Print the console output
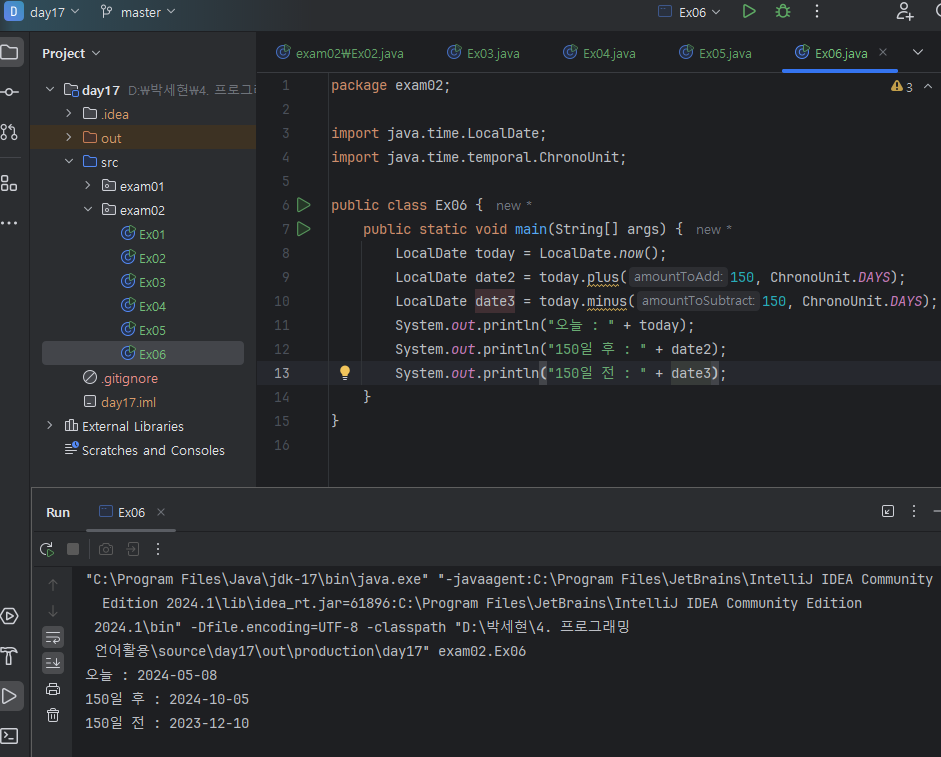 pos(53,689)
